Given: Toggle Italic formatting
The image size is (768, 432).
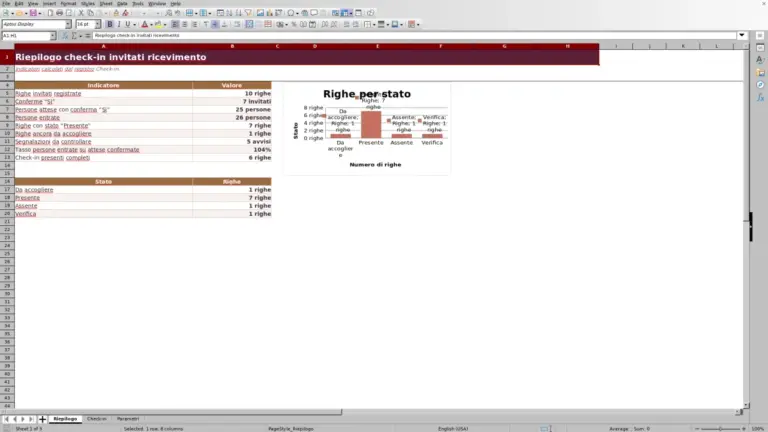Looking at the screenshot, I should pyautogui.click(x=119, y=24).
